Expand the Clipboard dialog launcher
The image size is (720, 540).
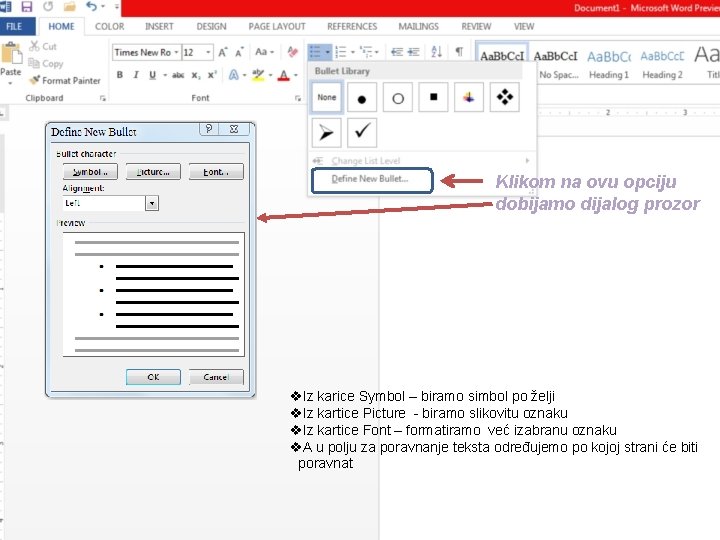[x=102, y=98]
